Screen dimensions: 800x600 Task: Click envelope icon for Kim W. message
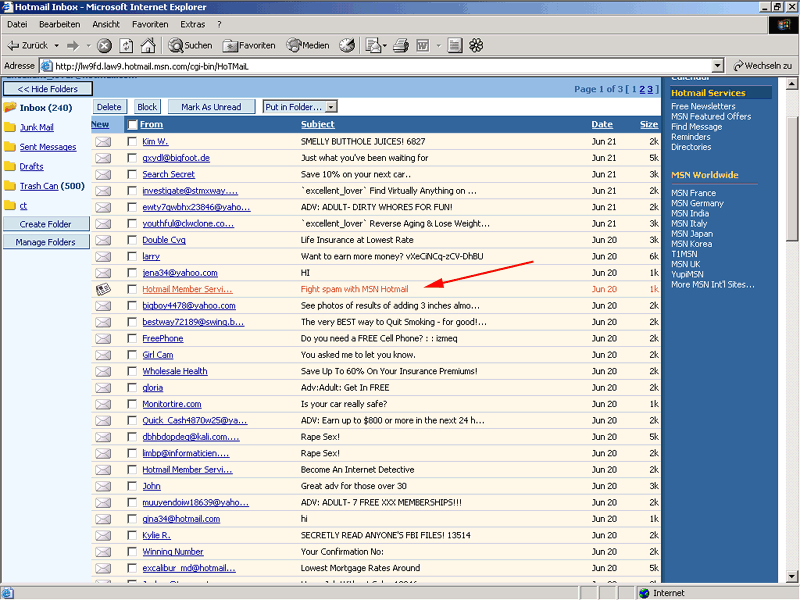103,141
